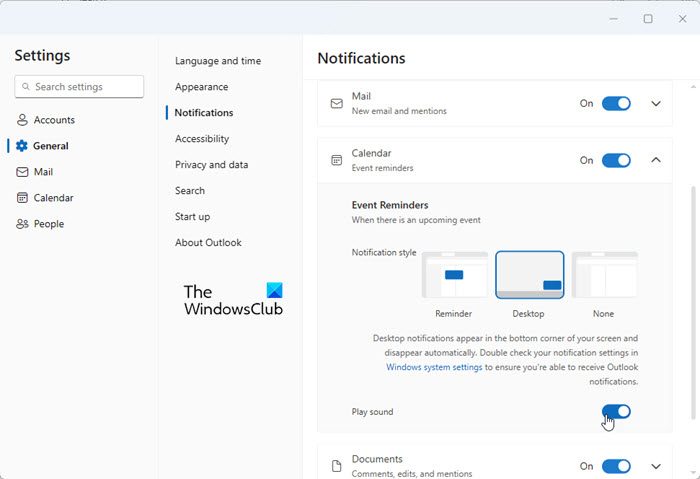Click the Mail envelope icon in sidebar

pyautogui.click(x=22, y=172)
